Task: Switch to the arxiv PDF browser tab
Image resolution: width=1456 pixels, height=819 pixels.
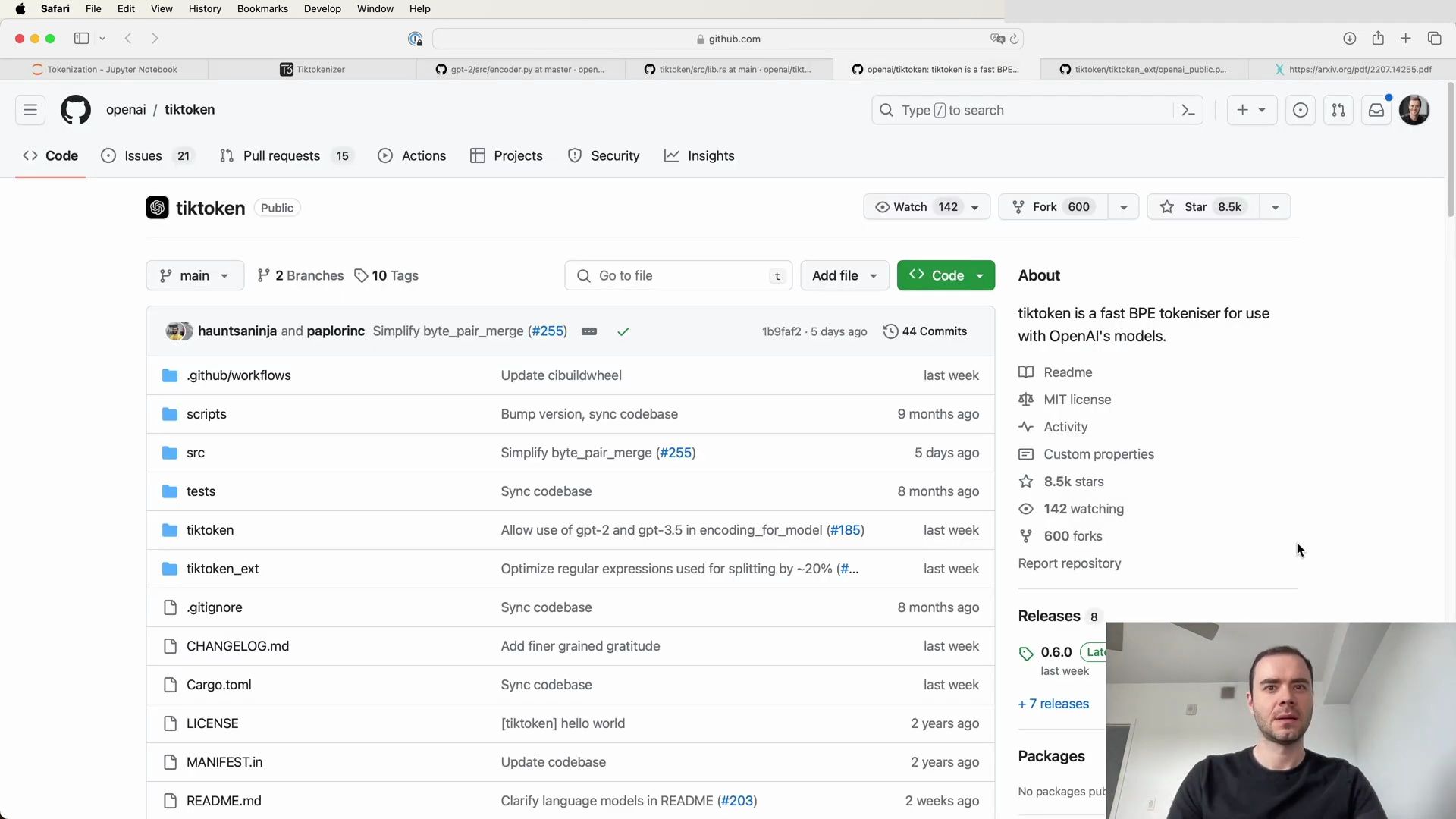Action: (x=1353, y=69)
